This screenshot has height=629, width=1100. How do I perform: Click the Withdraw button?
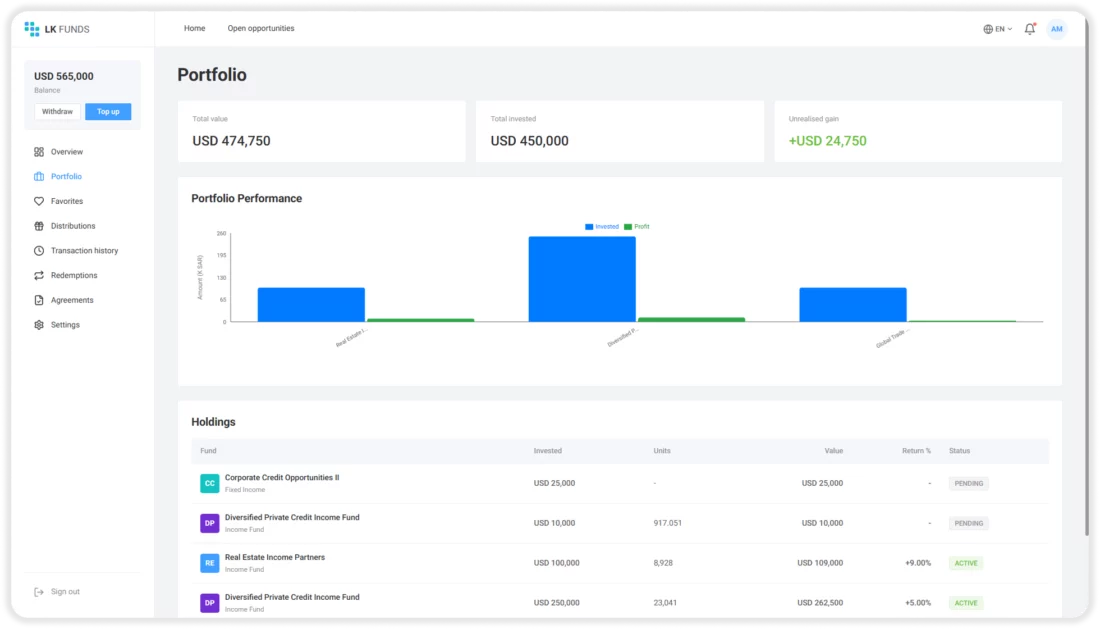click(57, 111)
